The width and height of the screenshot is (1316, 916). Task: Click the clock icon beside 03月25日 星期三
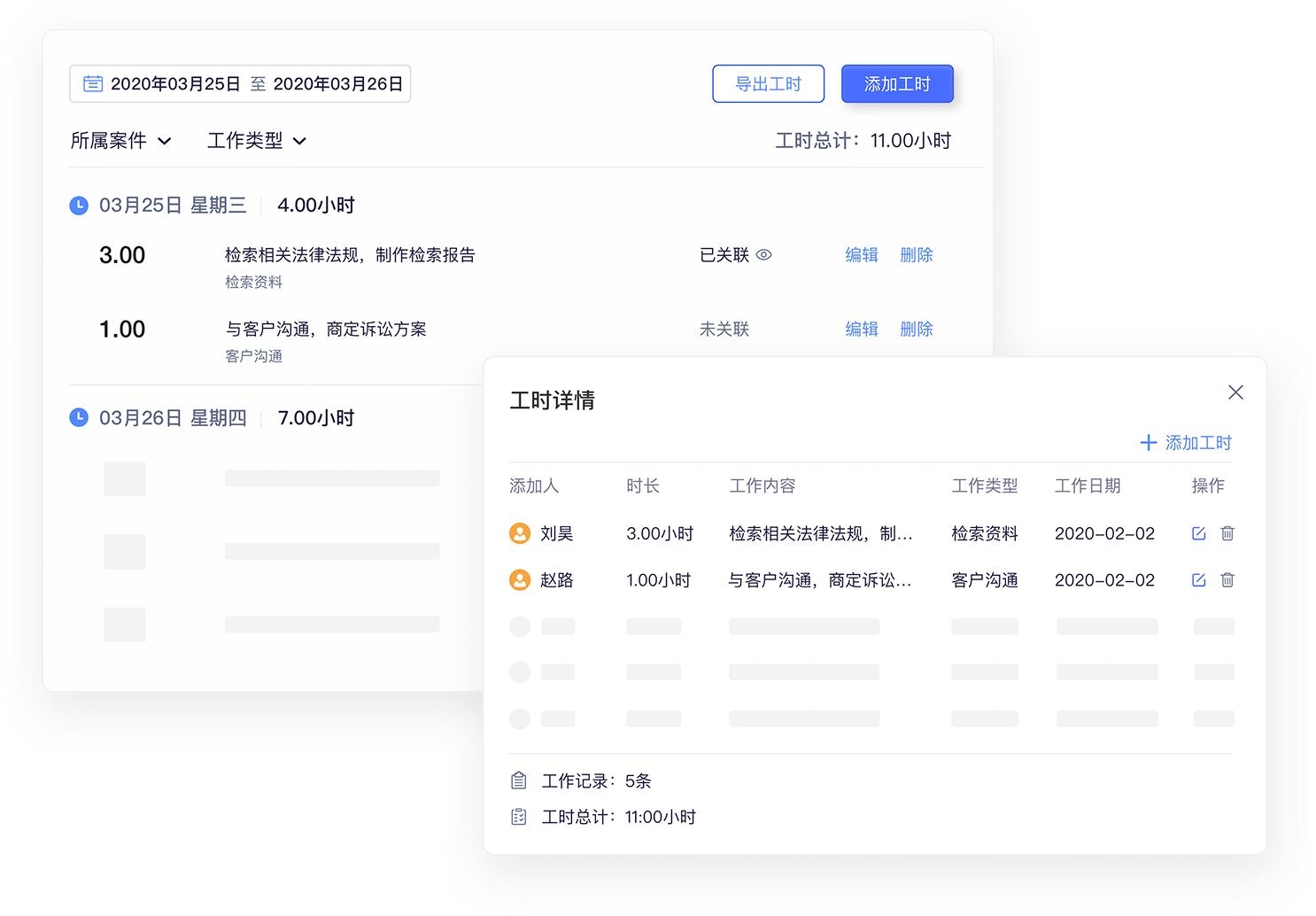[79, 205]
